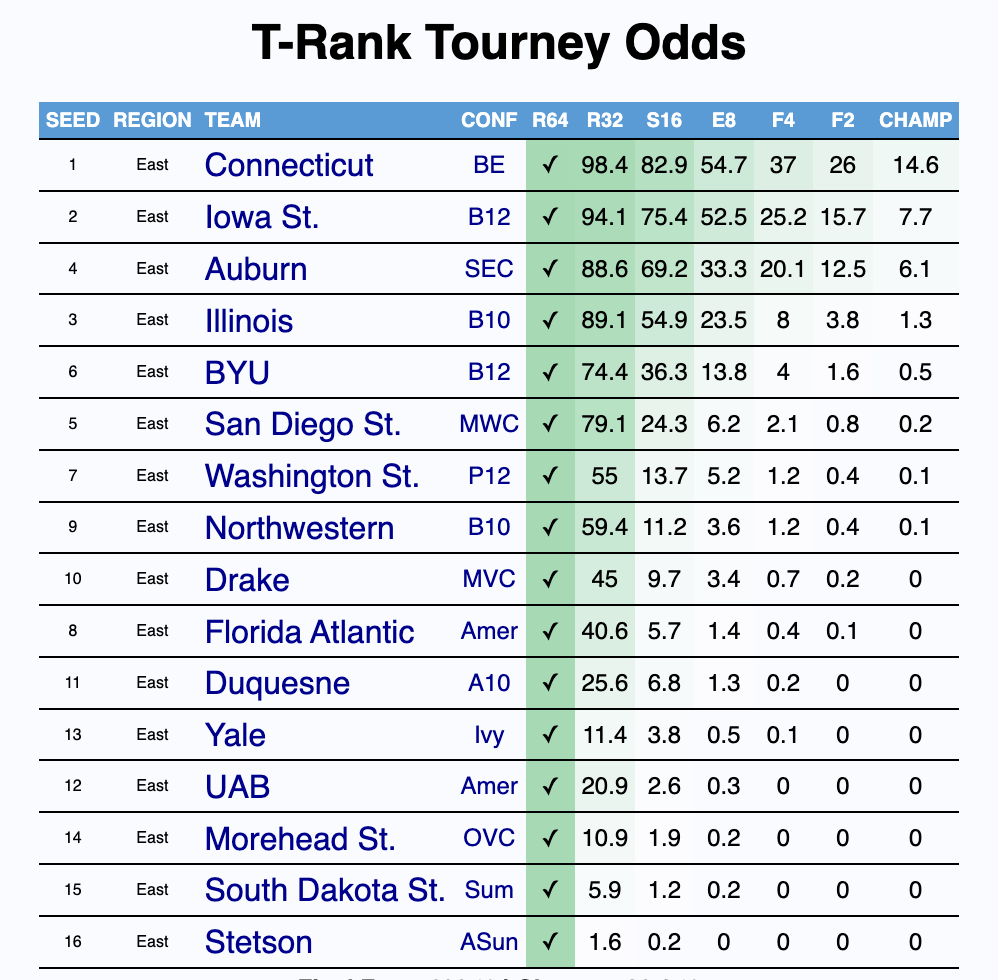The width and height of the screenshot is (998, 980).
Task: Click the ASun conference link
Action: 489,942
